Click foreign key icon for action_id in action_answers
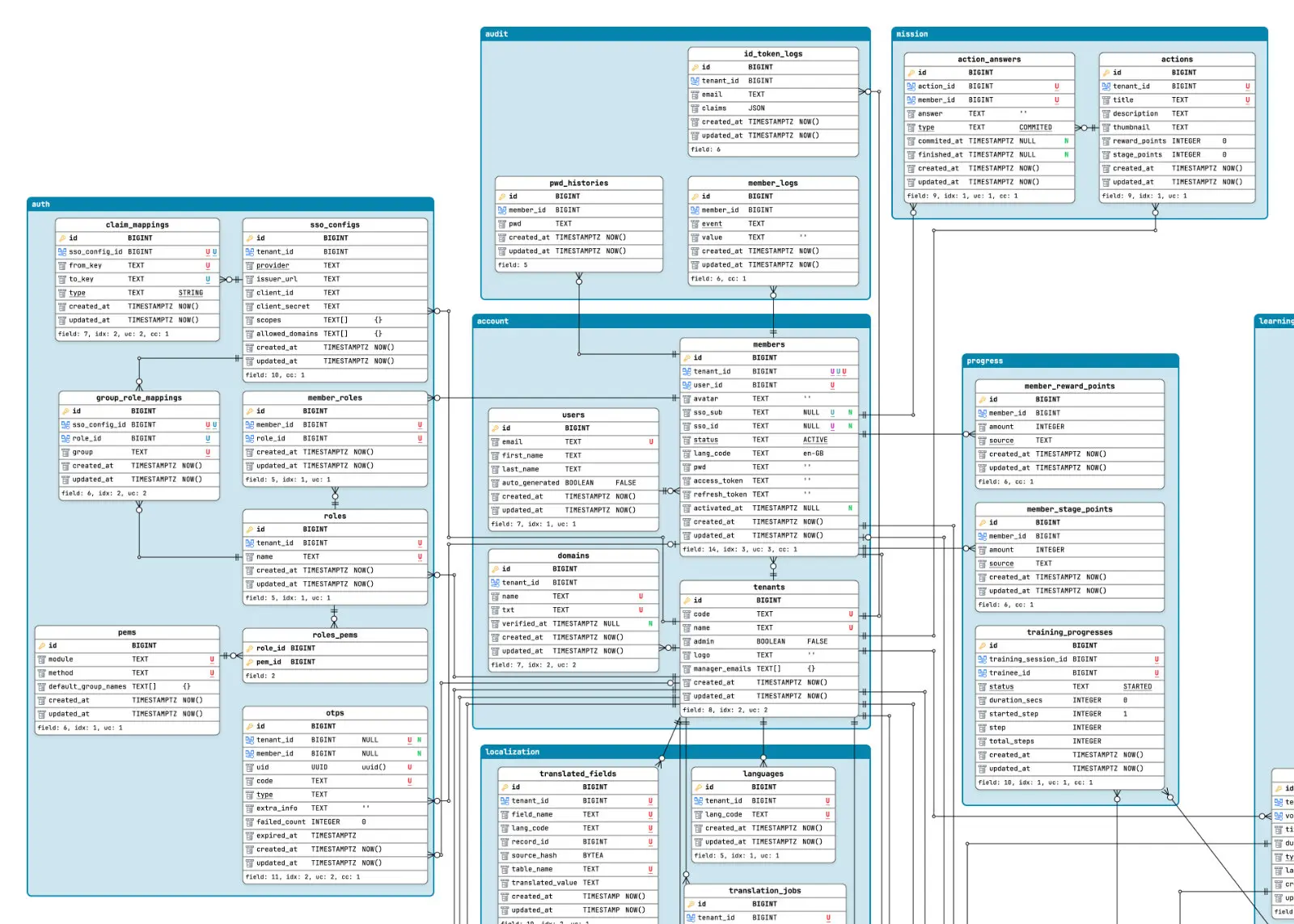1294x924 pixels. (911, 86)
